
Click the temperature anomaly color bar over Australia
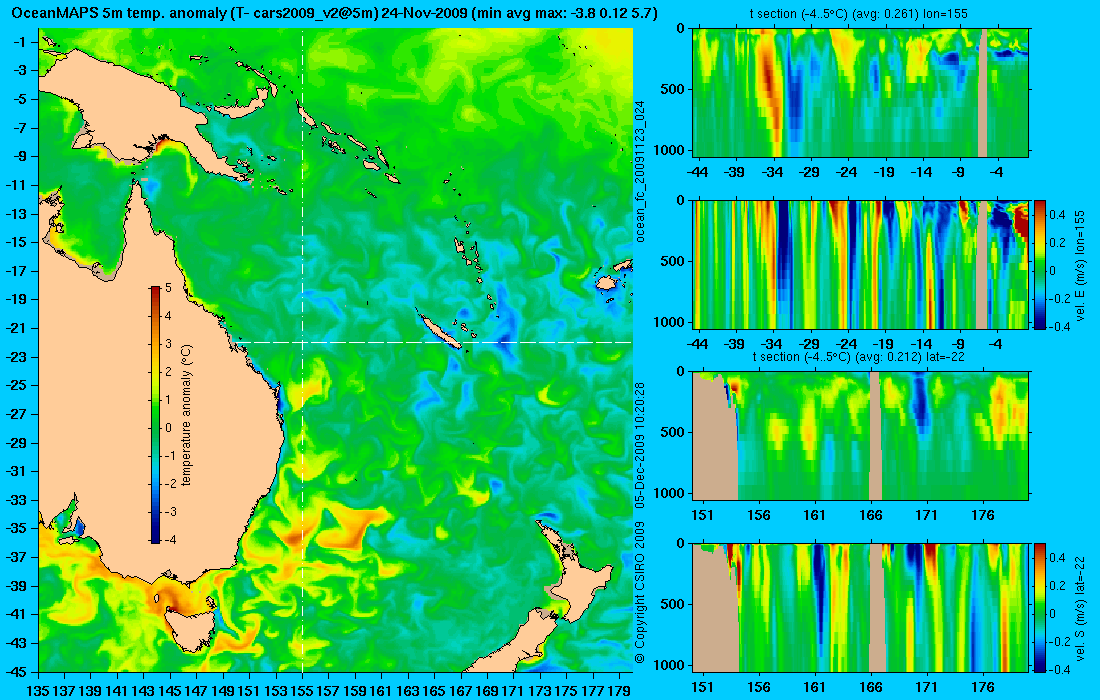click(x=155, y=415)
